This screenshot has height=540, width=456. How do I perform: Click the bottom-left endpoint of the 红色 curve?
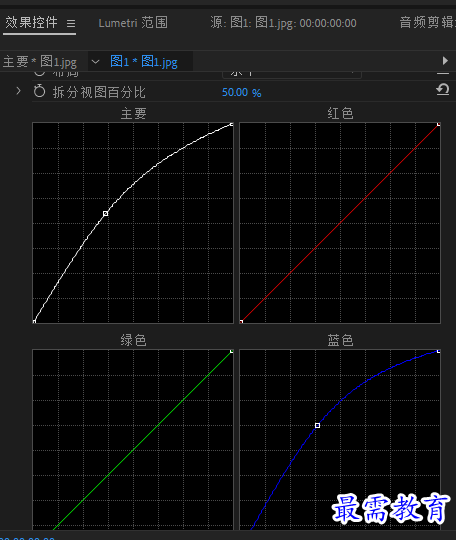pyautogui.click(x=241, y=321)
